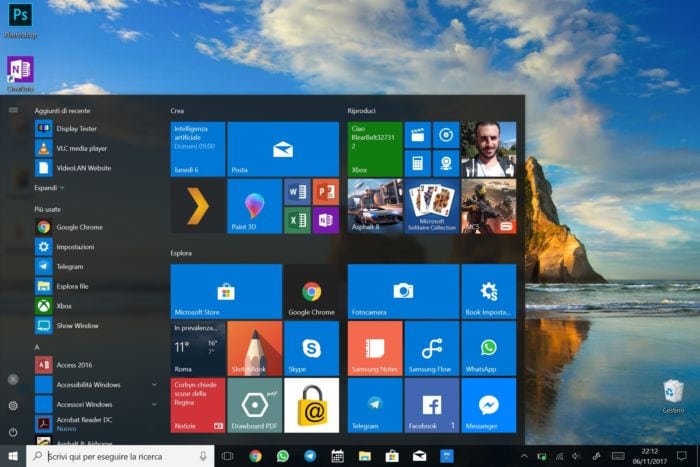
Task: Open the Facebook tile
Action: (x=432, y=405)
